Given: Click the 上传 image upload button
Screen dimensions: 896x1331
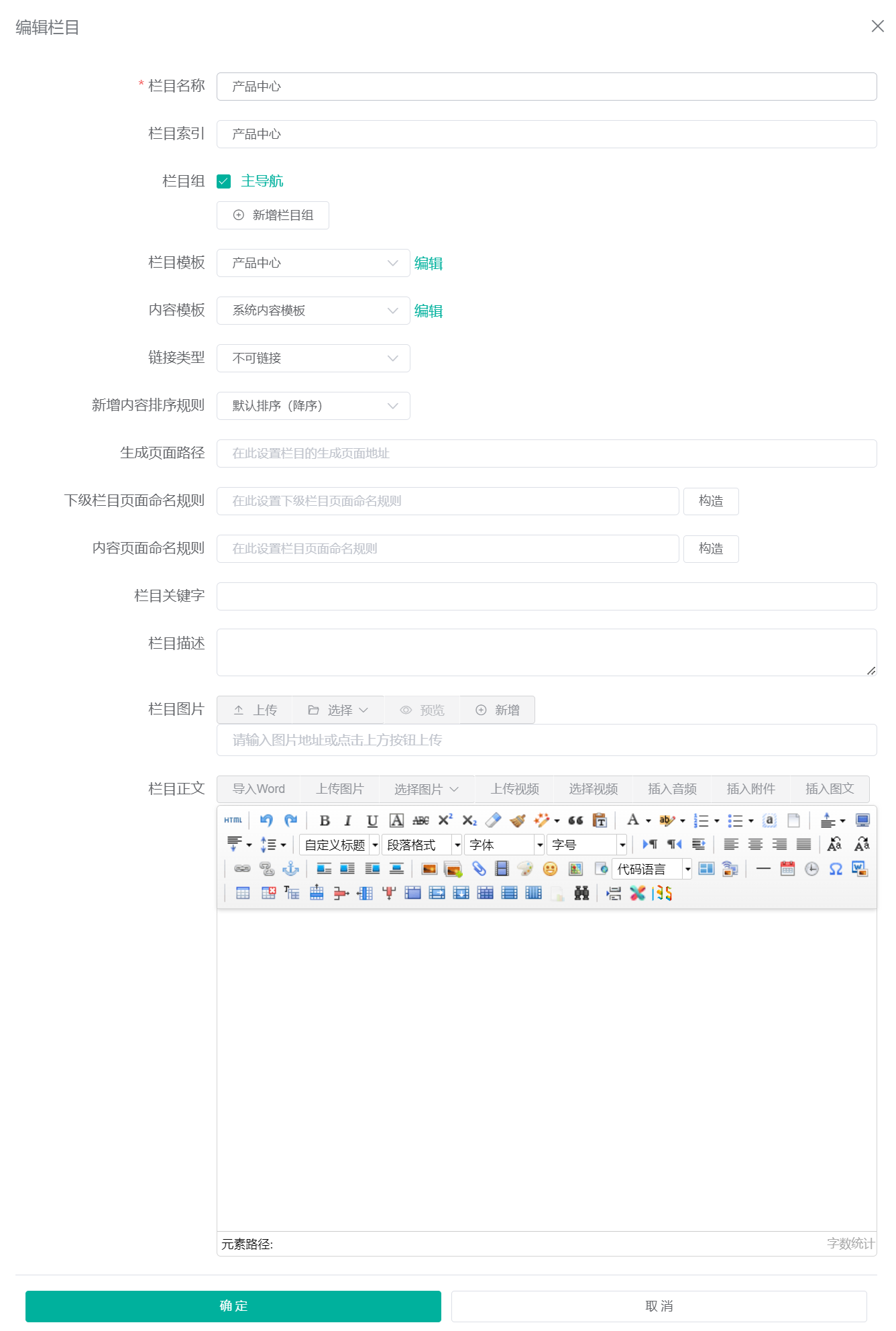Looking at the screenshot, I should (x=256, y=710).
